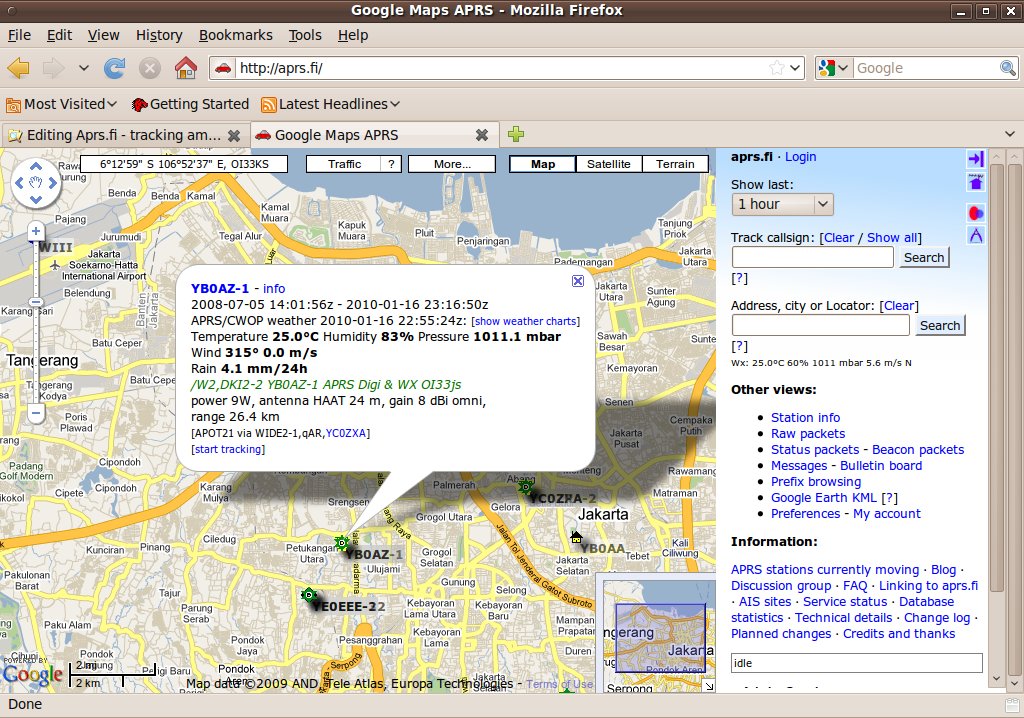1024x718 pixels.
Task: Open a new tab with plus icon
Action: click(x=516, y=134)
